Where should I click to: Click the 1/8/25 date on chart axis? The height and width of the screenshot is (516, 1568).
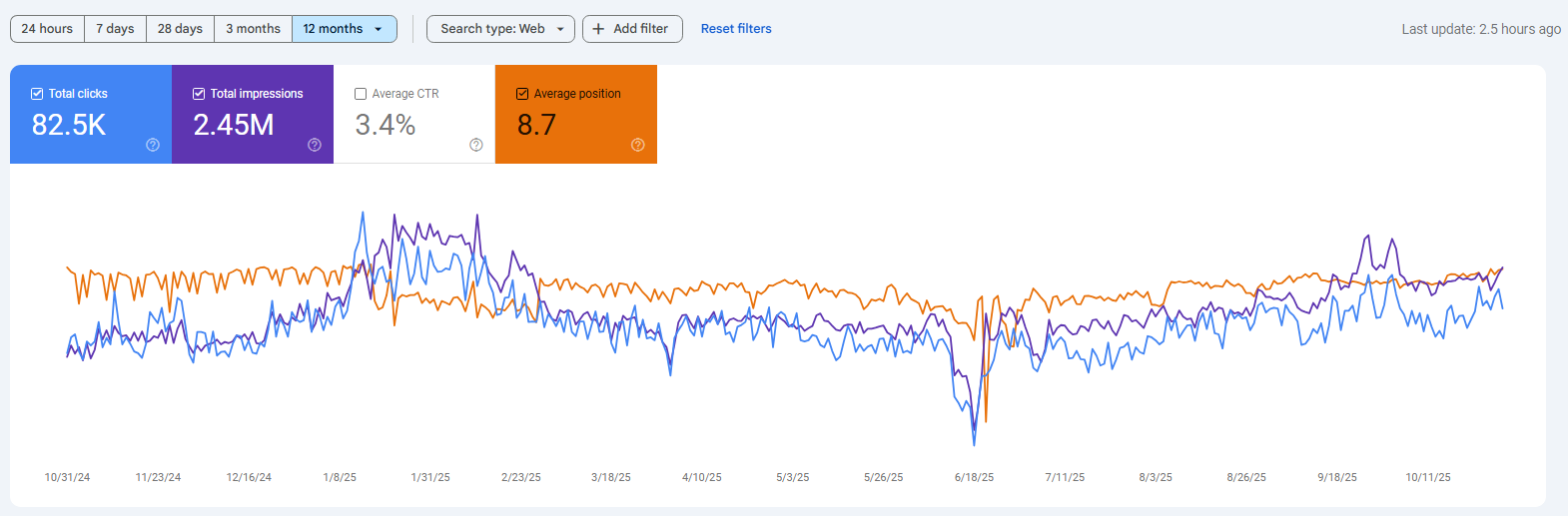(340, 477)
